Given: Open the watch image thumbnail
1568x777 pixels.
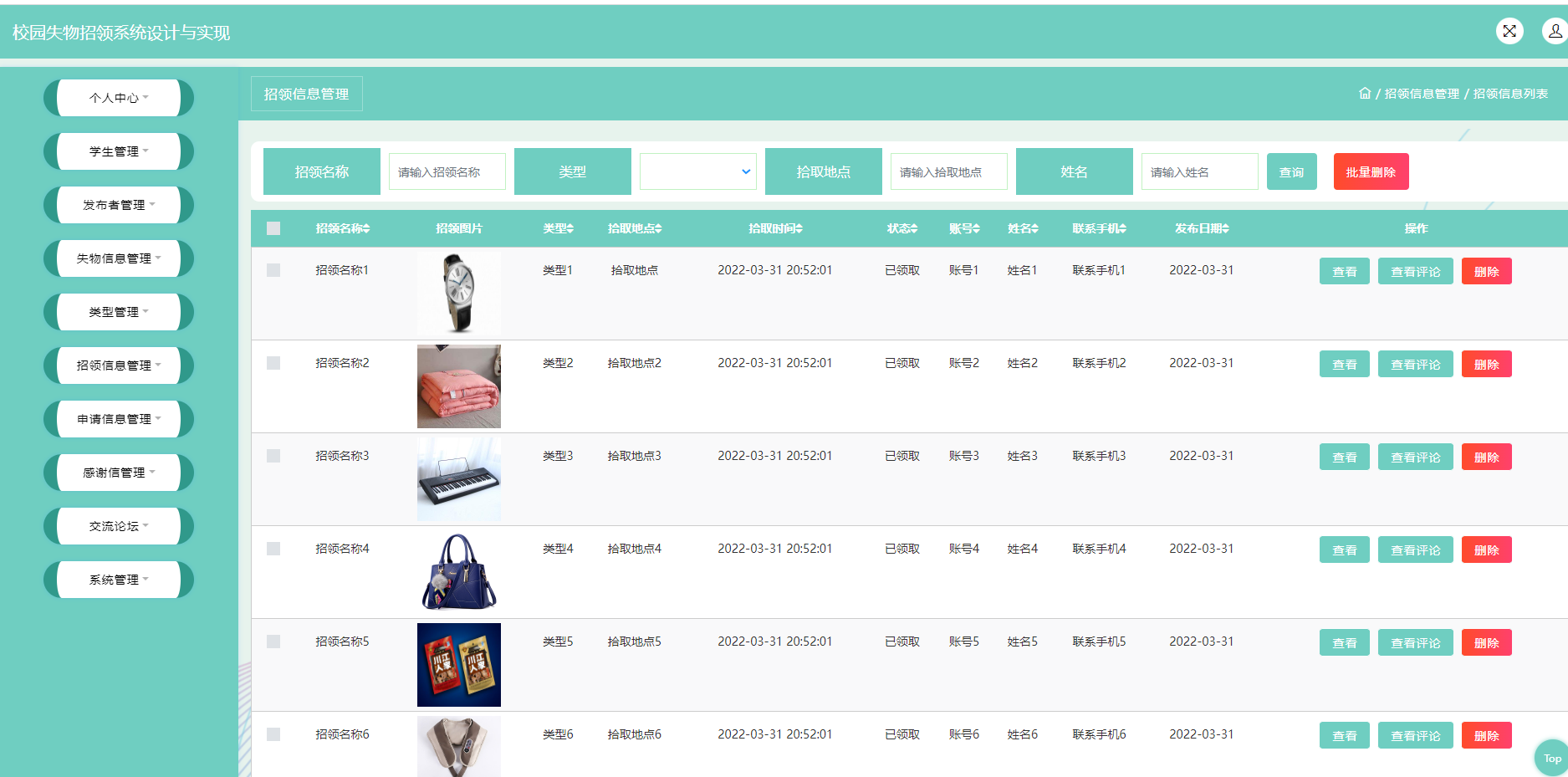Looking at the screenshot, I should (459, 294).
